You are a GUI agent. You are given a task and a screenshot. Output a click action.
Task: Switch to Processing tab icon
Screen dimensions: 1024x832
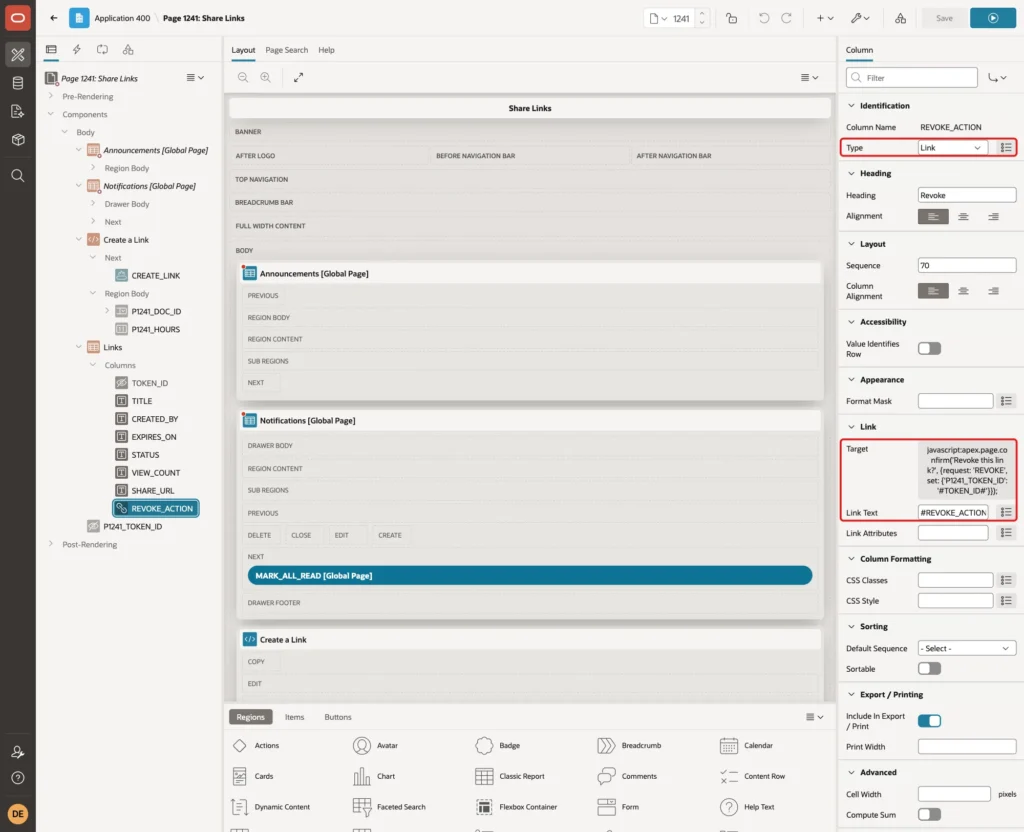click(x=103, y=50)
